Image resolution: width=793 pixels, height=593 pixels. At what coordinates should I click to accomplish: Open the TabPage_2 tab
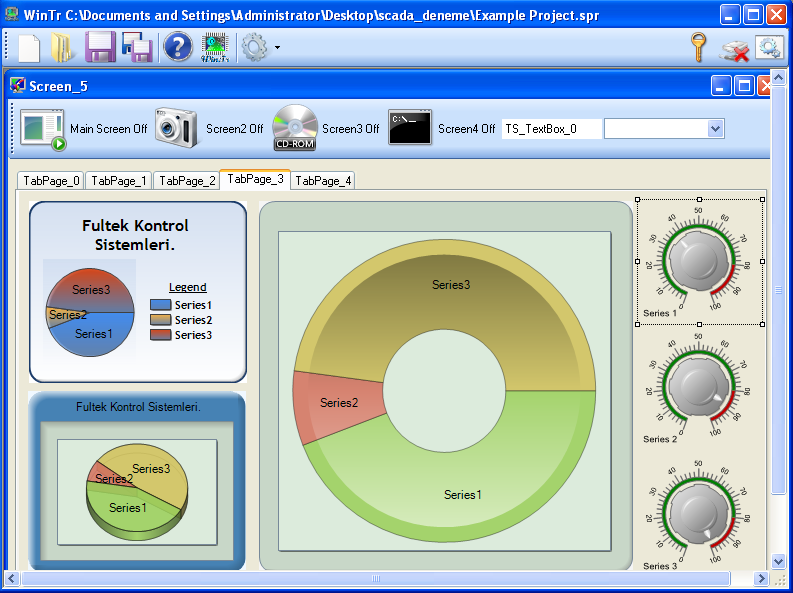[x=187, y=181]
